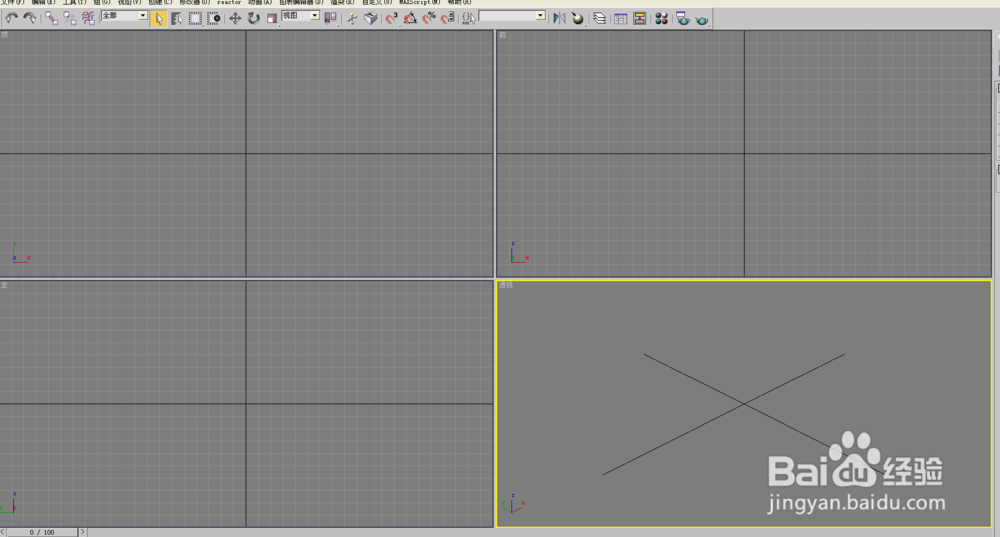Open the 文件(F) menu

coord(13,3)
